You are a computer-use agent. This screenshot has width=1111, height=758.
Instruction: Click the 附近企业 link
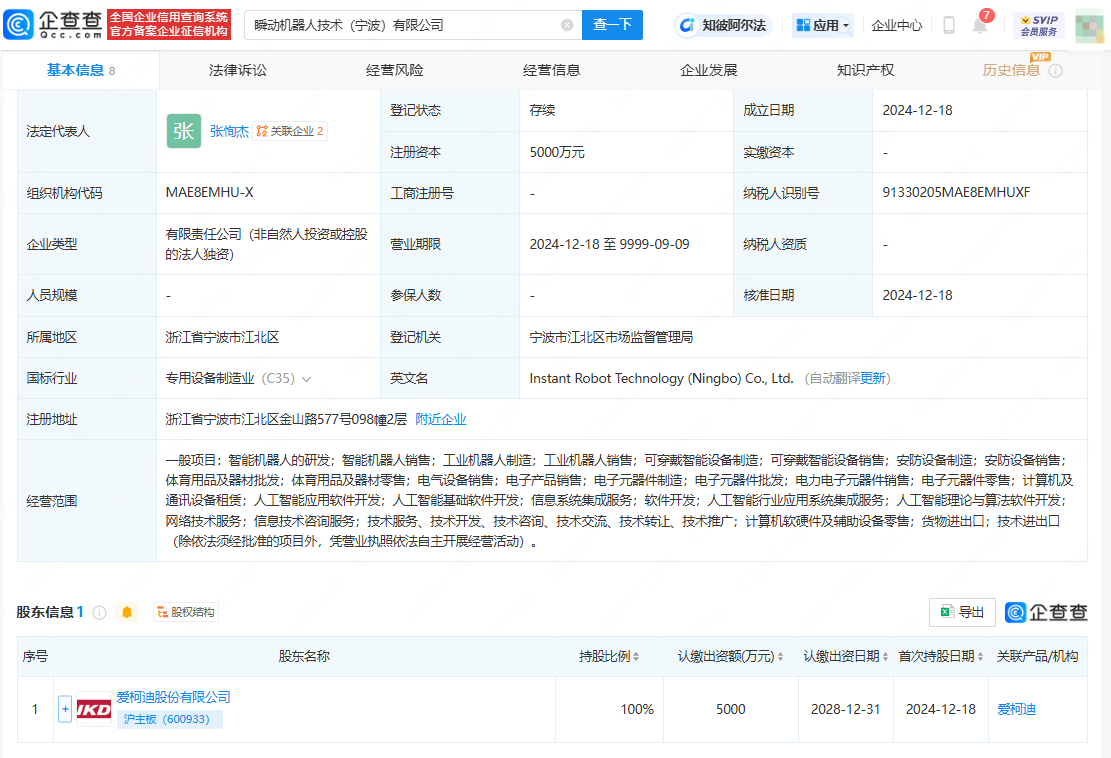point(441,419)
